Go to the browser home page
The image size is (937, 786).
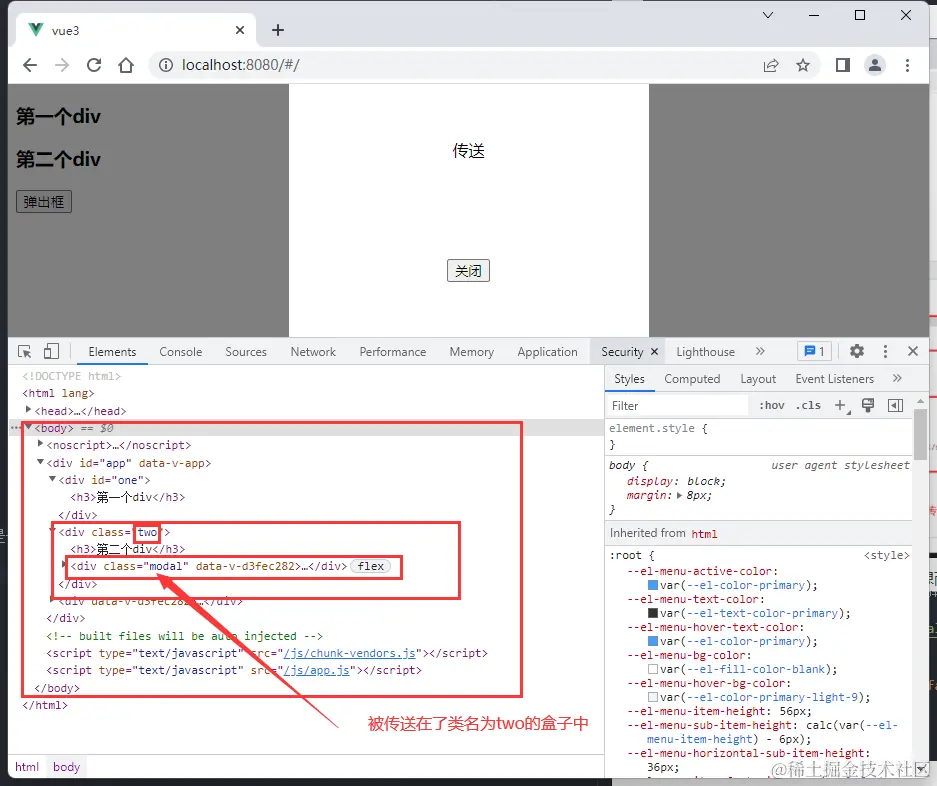click(125, 65)
